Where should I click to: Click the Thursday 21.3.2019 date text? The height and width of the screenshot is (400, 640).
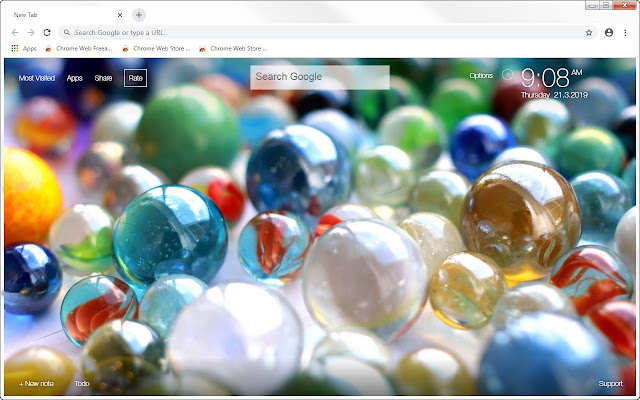pyautogui.click(x=554, y=95)
